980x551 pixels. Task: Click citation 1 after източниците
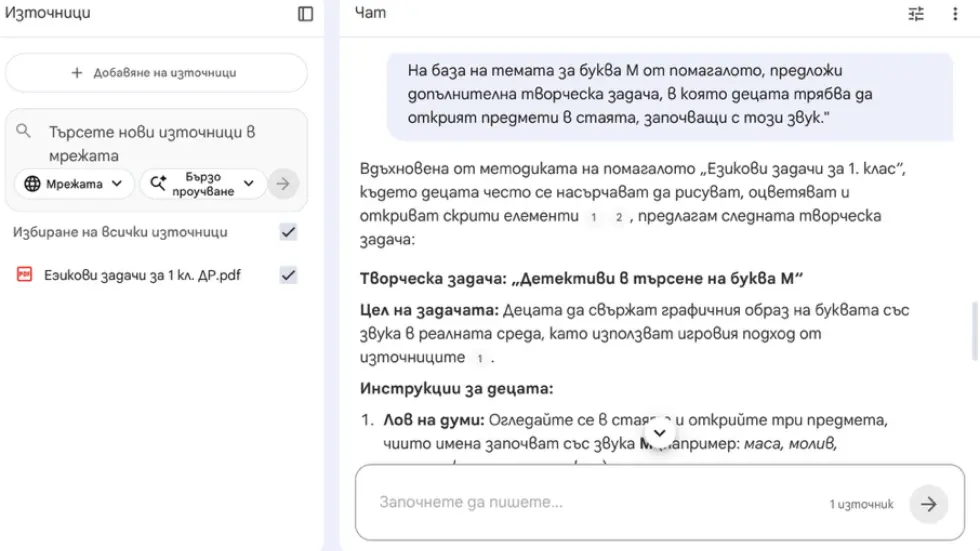click(x=480, y=357)
